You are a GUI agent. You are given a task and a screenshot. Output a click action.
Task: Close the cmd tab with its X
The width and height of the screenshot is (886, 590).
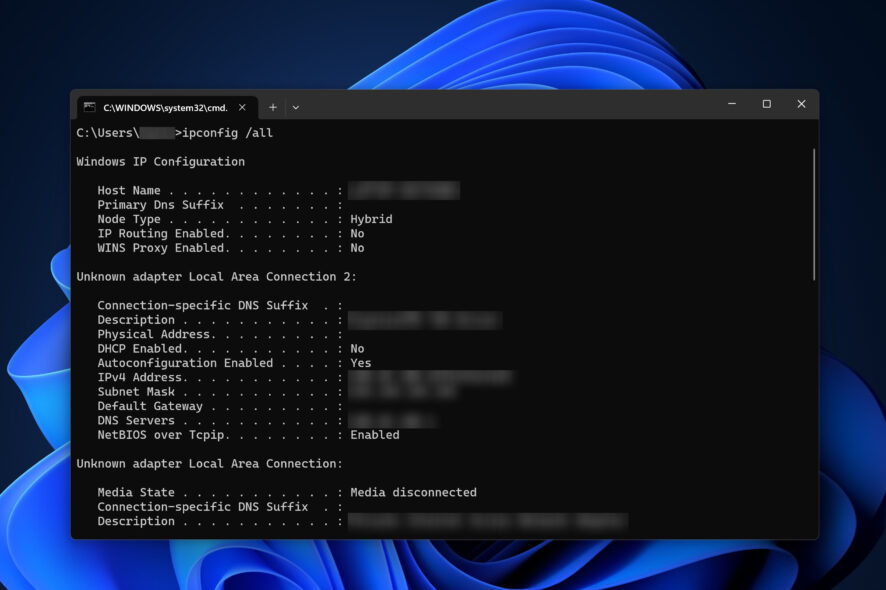coord(242,107)
